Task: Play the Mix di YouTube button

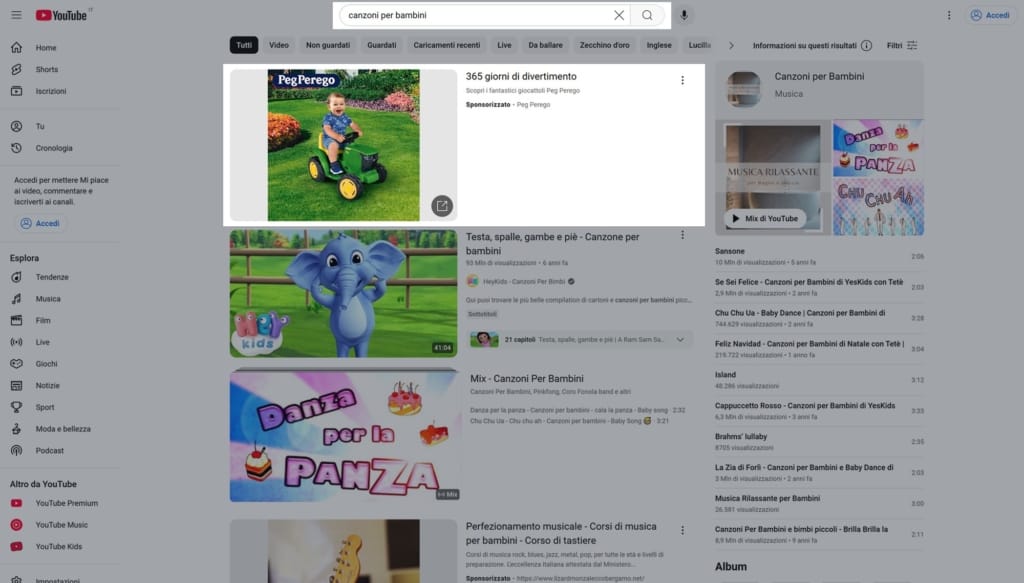Action: coord(764,219)
